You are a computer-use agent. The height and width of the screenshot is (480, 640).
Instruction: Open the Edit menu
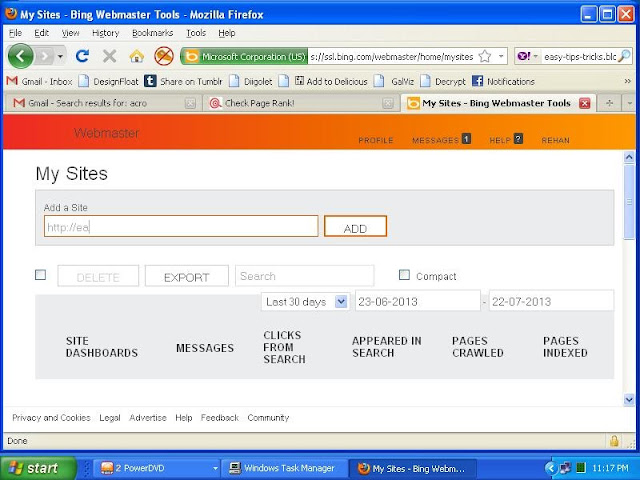(x=41, y=33)
